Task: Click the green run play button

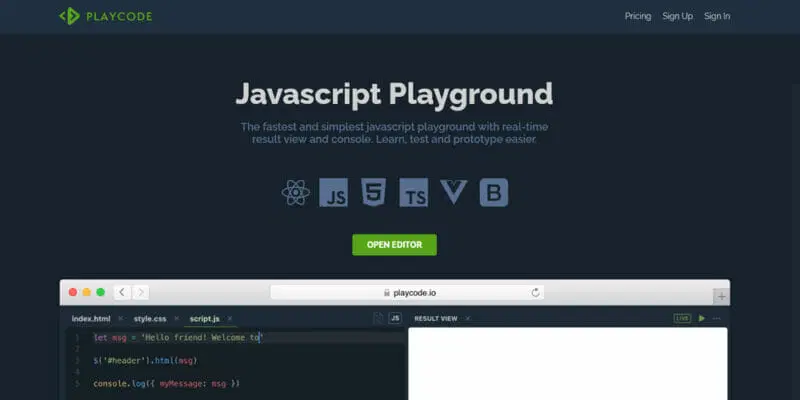Action: coord(702,318)
